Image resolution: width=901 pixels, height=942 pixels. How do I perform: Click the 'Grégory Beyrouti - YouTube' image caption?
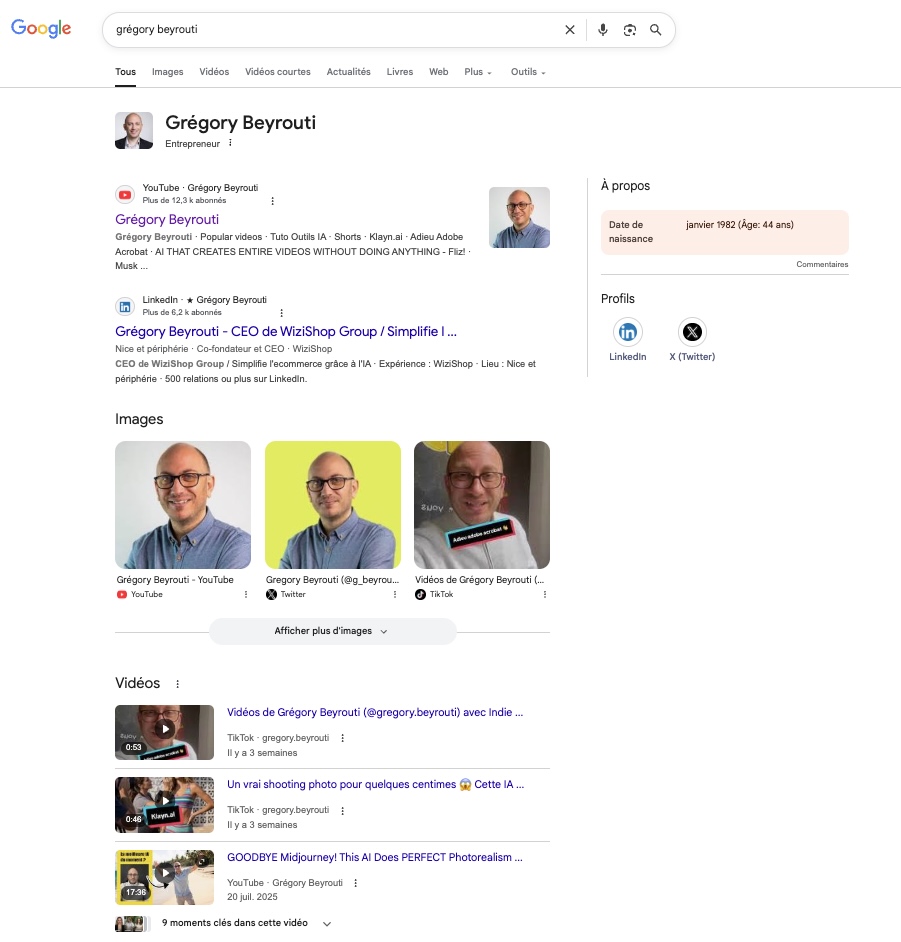[x=175, y=580]
